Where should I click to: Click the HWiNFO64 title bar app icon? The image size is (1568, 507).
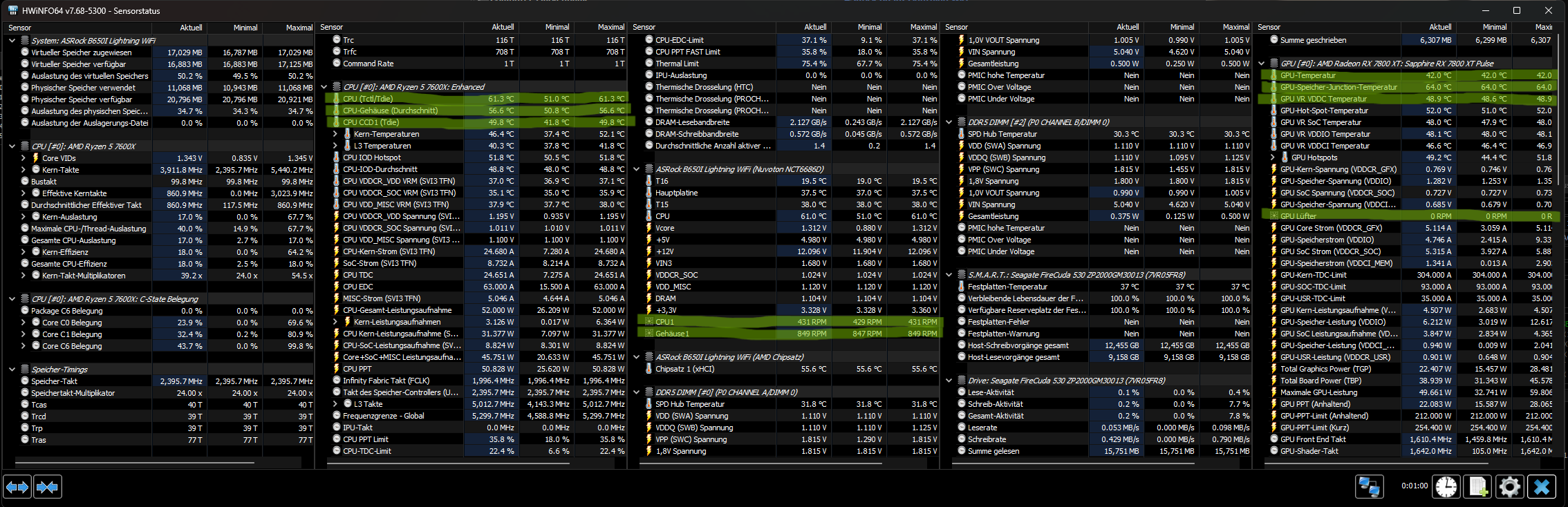point(12,10)
